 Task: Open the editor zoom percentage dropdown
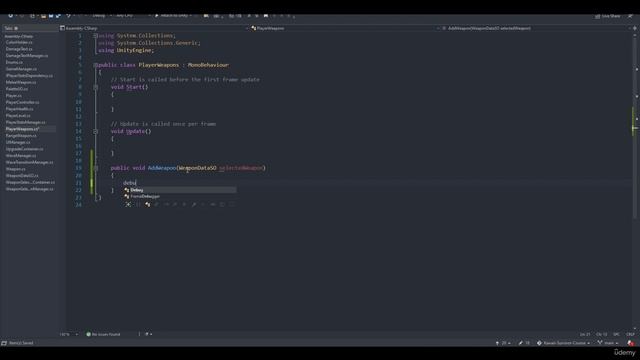[69, 334]
